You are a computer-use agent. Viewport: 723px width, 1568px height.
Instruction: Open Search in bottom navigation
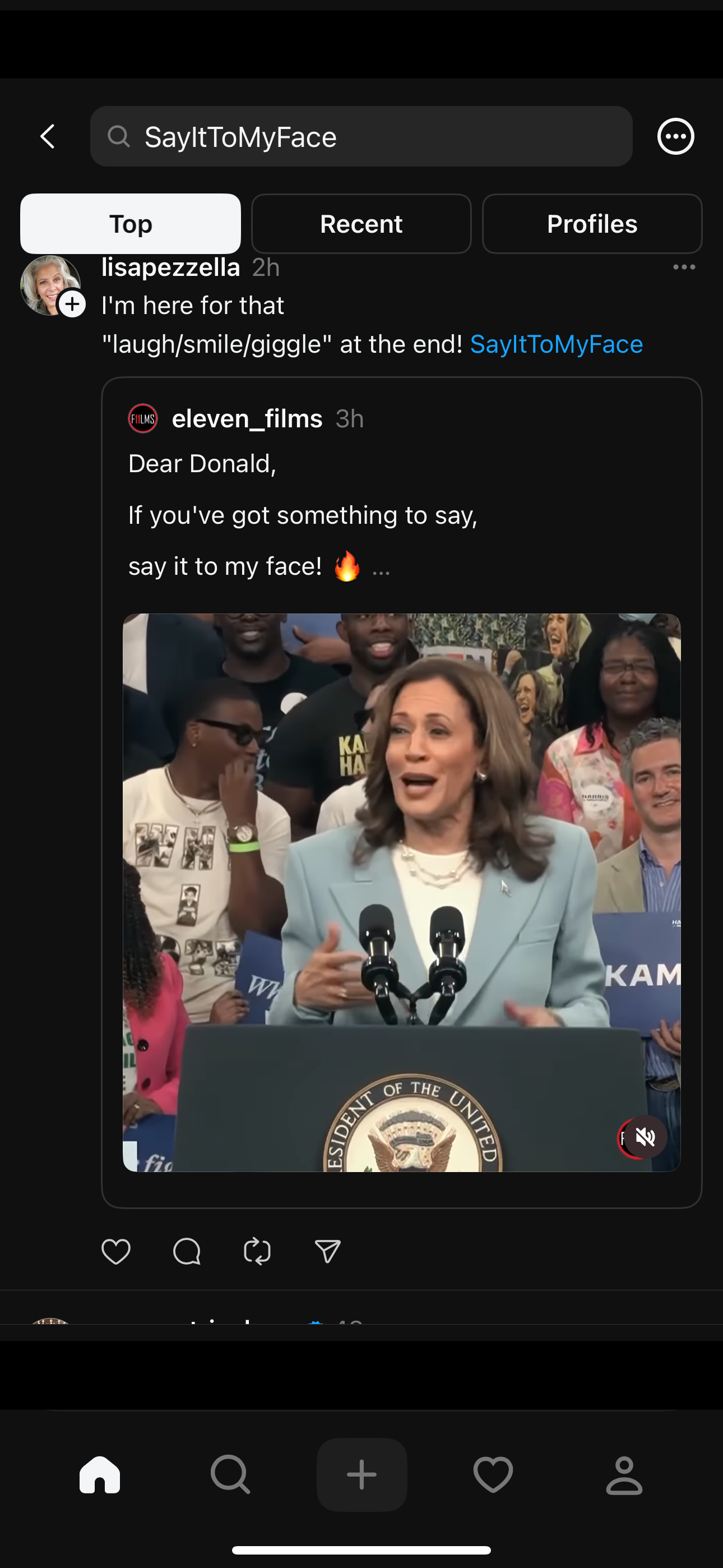(230, 1474)
